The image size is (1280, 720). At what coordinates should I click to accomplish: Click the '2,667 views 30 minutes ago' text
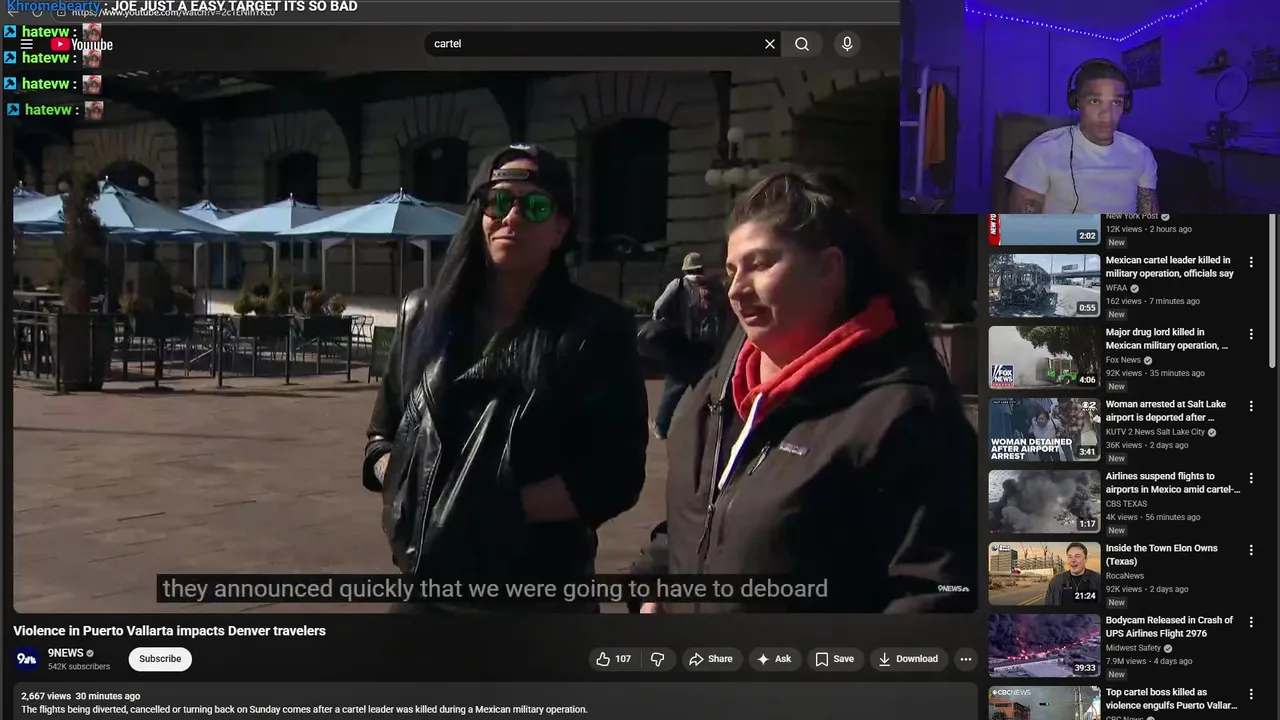[x=81, y=696]
